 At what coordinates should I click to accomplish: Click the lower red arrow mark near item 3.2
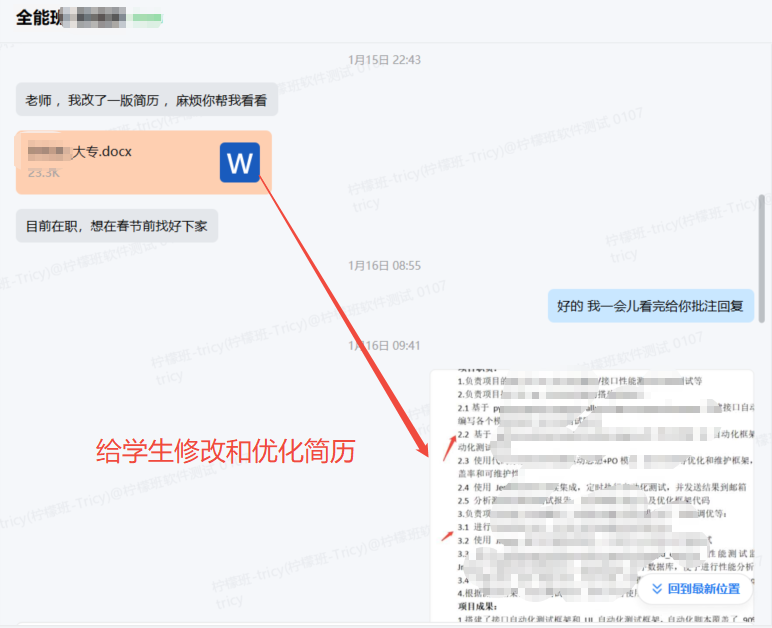448,533
